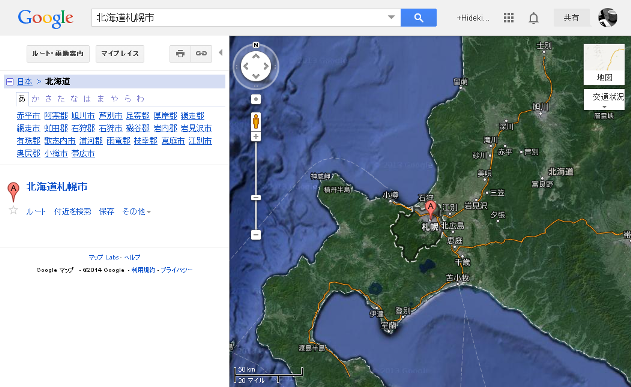Open the 石狩市 link
Viewport: 631px width, 387px height.
pyautogui.click(x=110, y=128)
